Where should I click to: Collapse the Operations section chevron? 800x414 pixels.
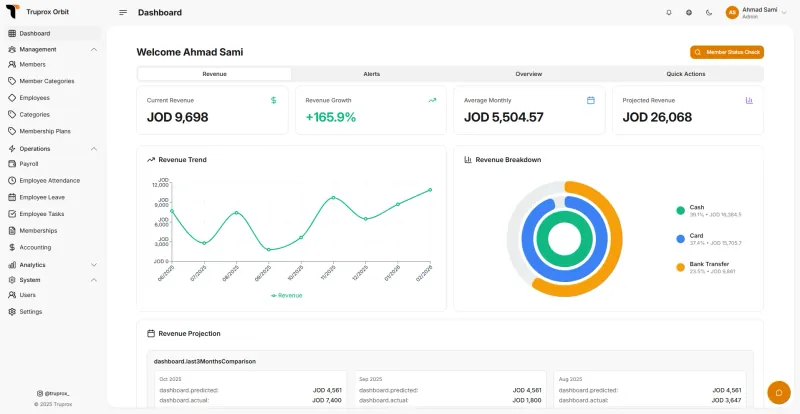tap(94, 149)
